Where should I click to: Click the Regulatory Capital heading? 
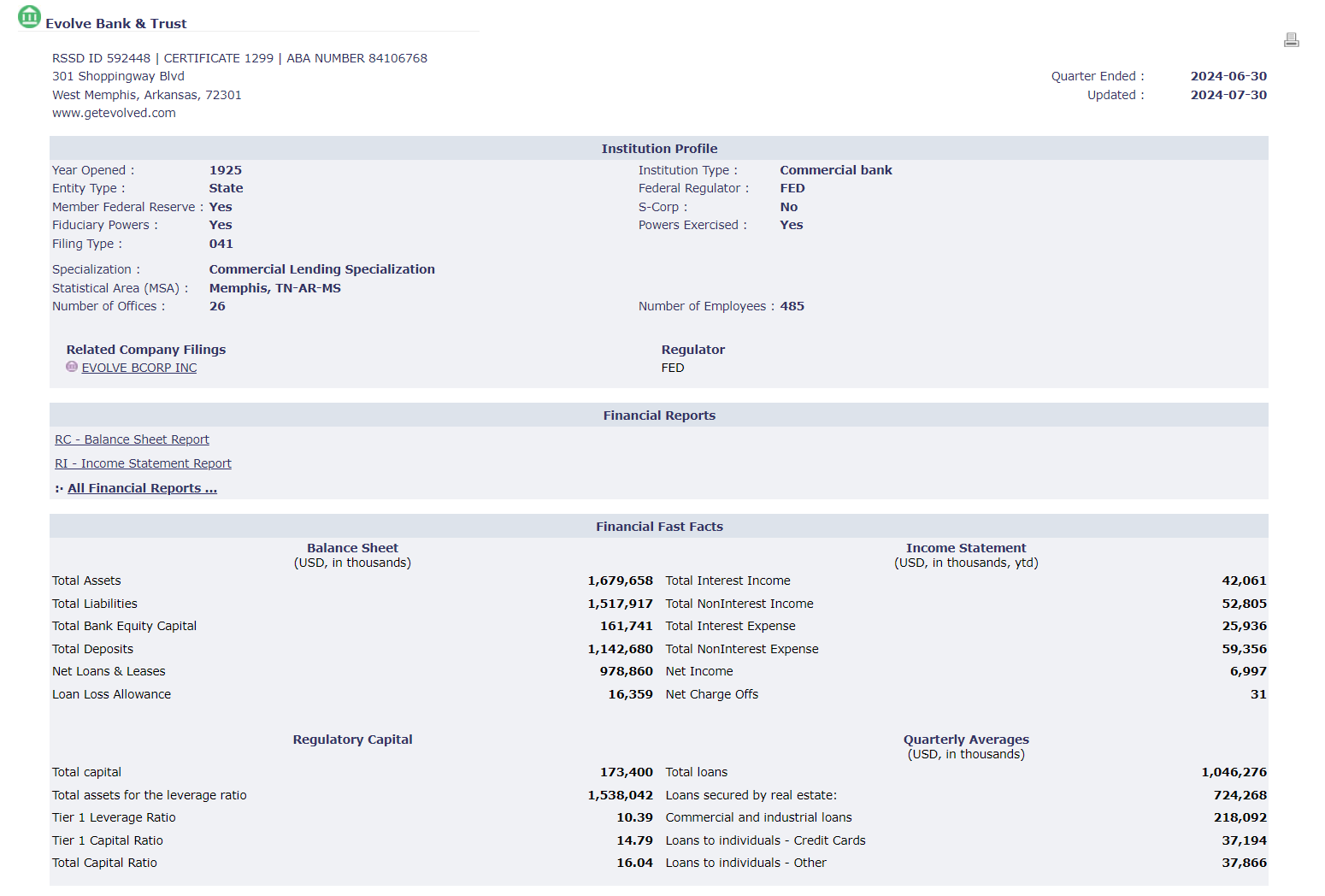point(352,740)
